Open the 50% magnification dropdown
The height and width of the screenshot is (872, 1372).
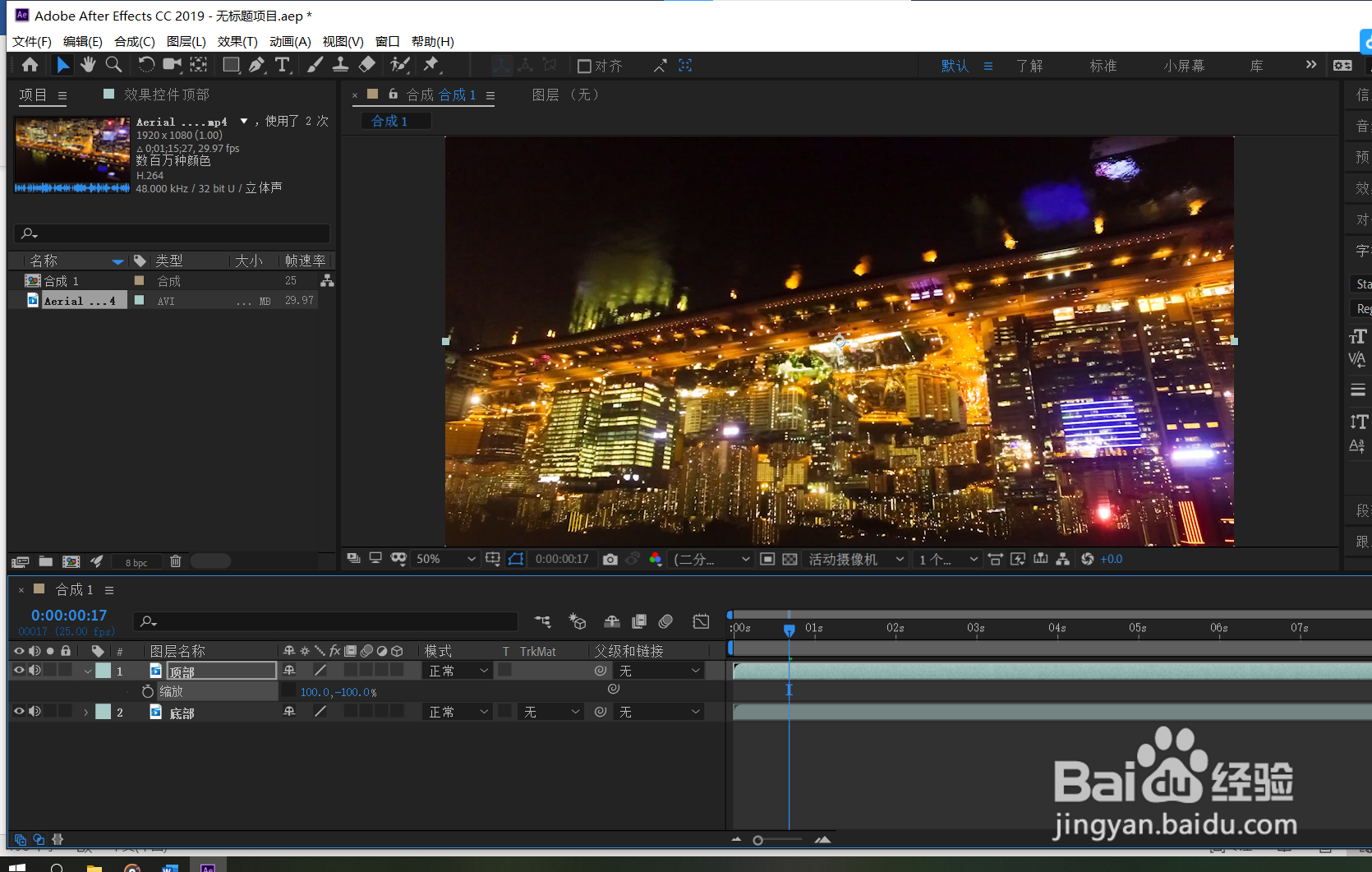pos(445,559)
